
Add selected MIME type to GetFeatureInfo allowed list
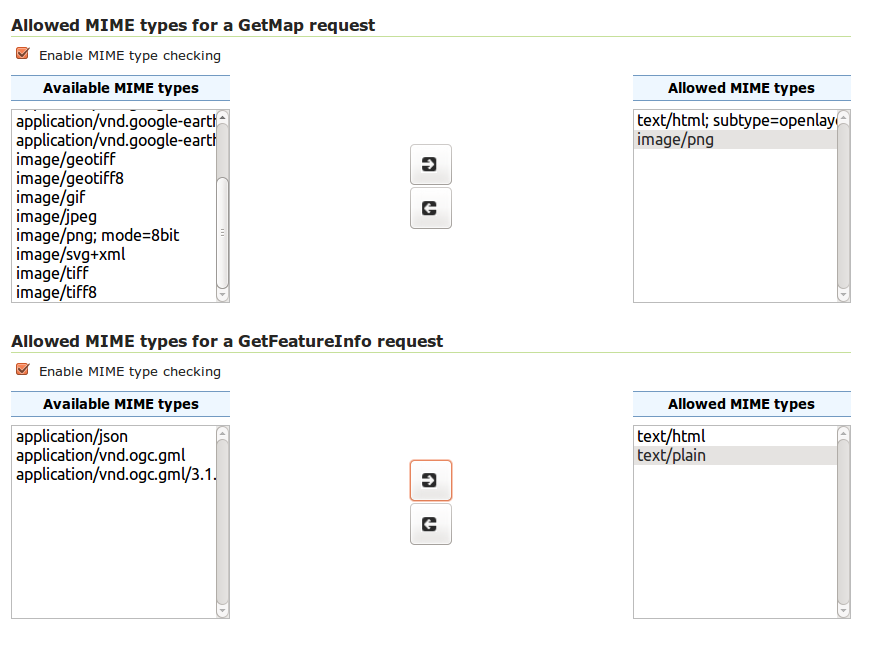tap(430, 480)
